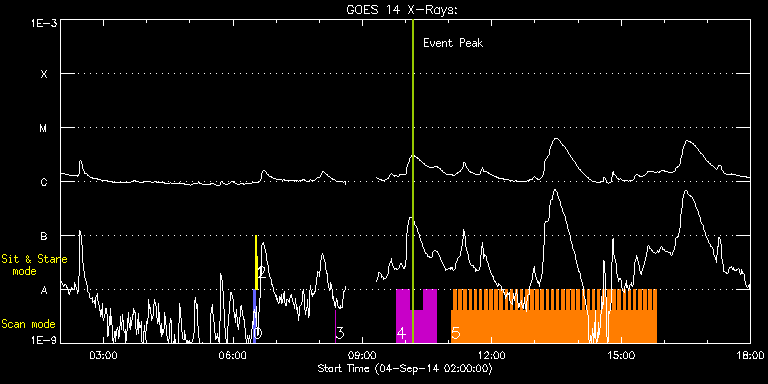
Task: Click the 15:00 time tick label
Action: (x=621, y=356)
